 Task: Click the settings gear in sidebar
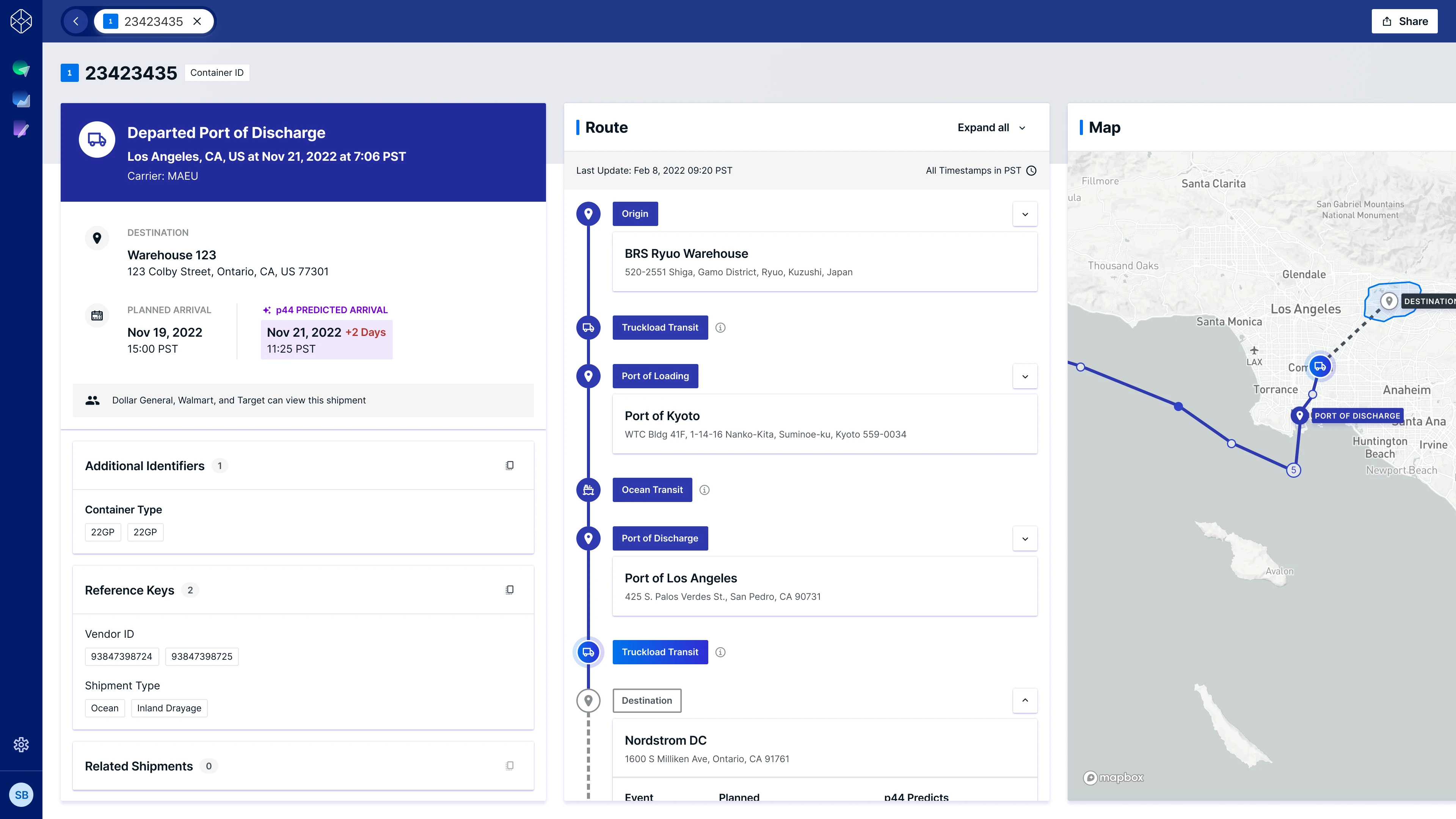tap(21, 744)
